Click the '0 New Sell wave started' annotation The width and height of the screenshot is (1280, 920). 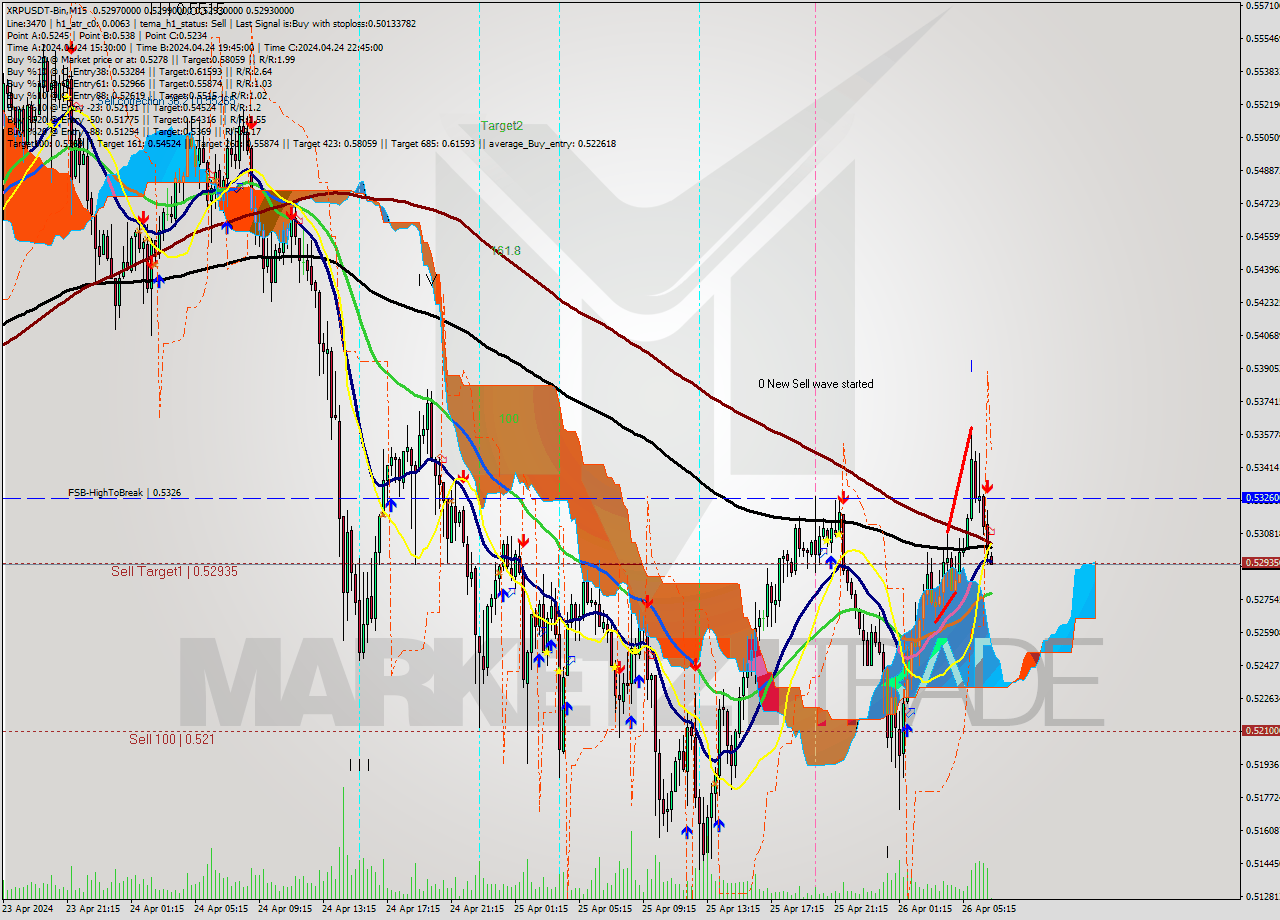(x=815, y=384)
